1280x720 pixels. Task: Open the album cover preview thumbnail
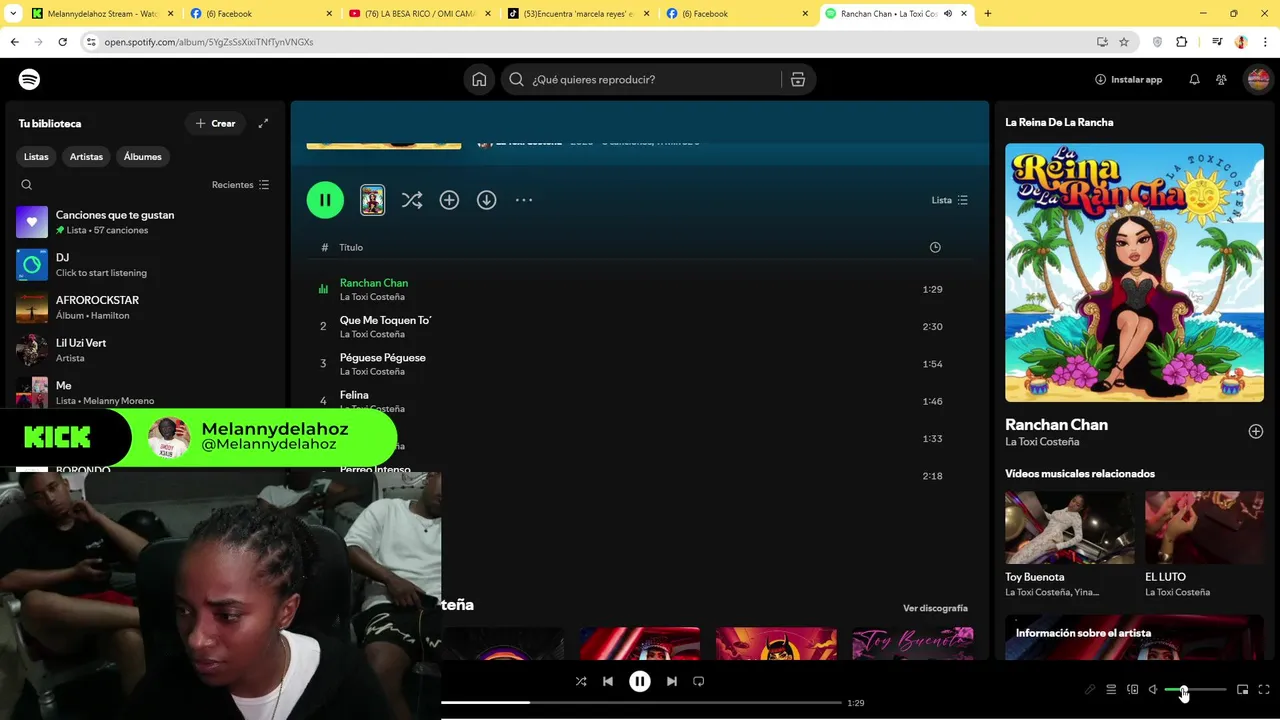pos(372,200)
